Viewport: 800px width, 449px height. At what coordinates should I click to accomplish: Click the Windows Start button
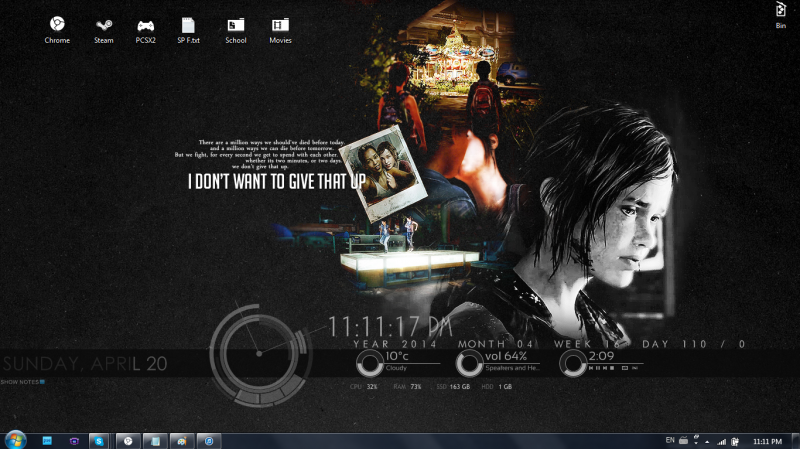16,440
